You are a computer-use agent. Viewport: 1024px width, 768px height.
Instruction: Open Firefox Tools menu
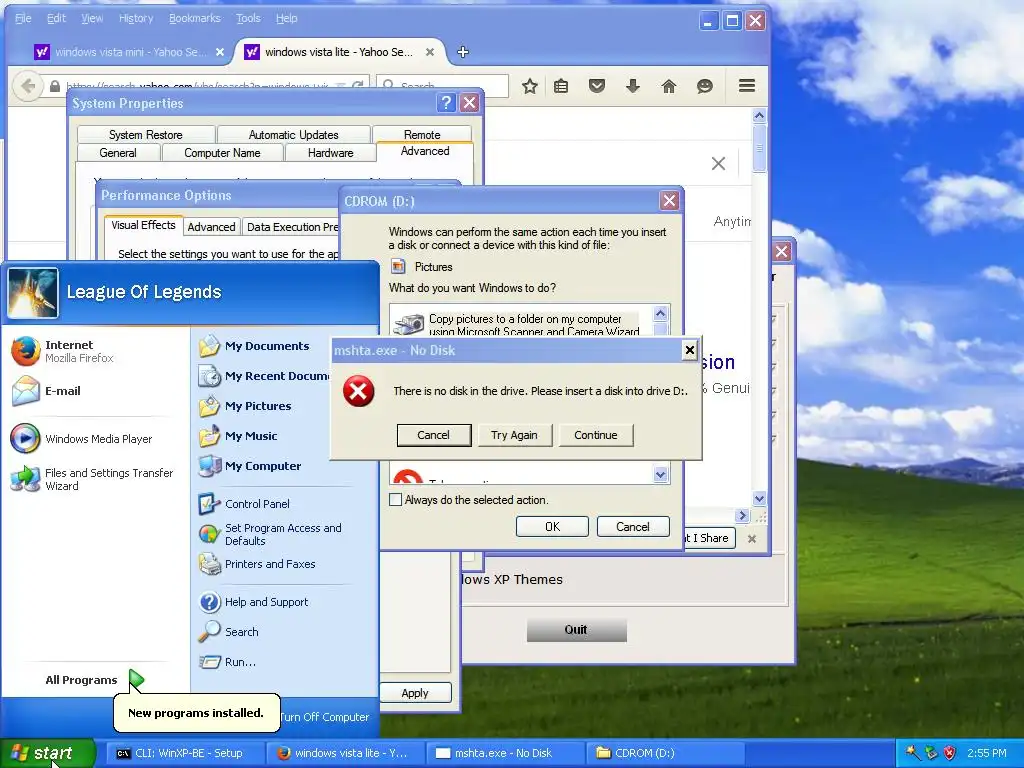click(248, 18)
